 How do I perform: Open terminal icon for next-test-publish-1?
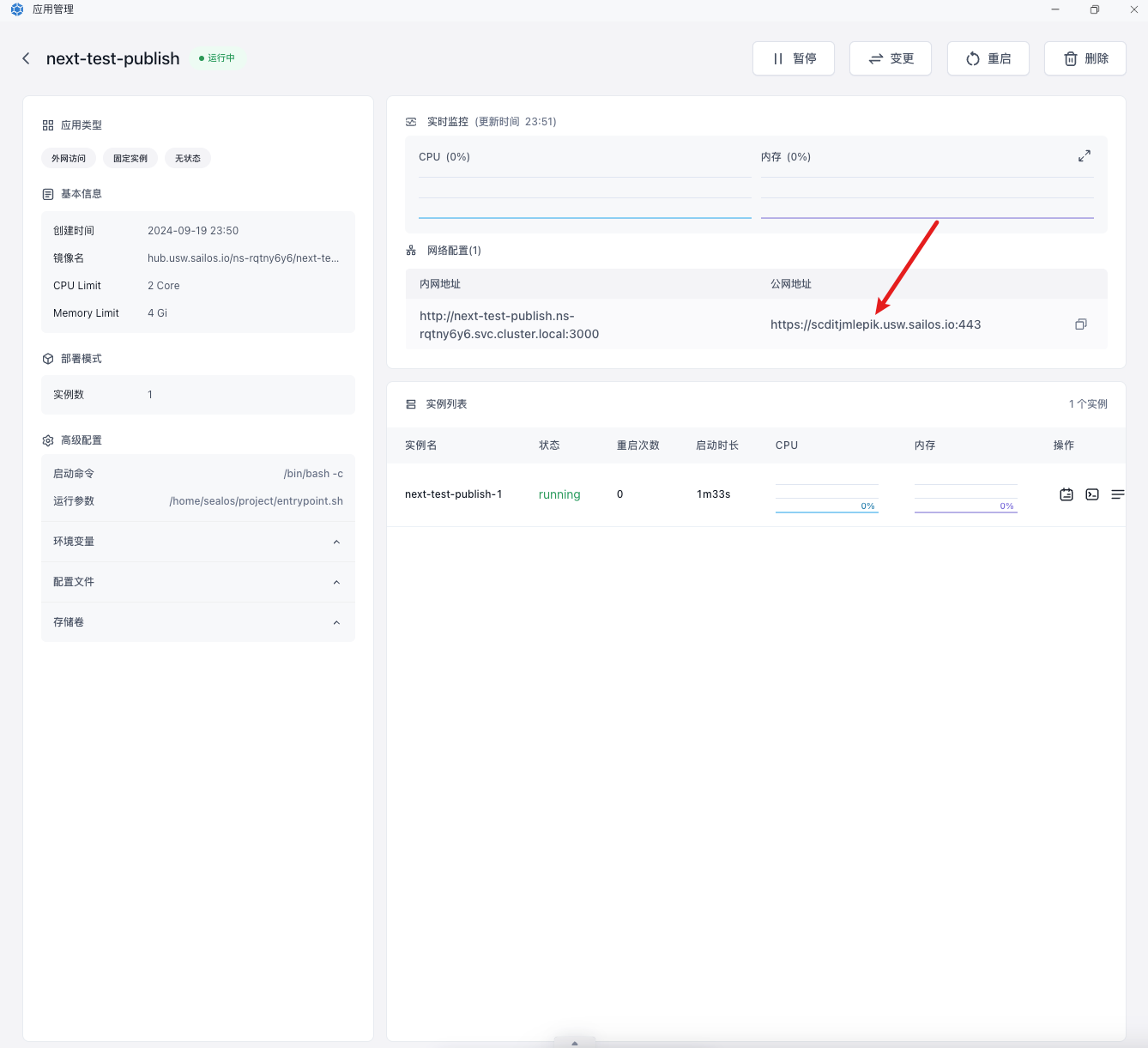point(1092,494)
